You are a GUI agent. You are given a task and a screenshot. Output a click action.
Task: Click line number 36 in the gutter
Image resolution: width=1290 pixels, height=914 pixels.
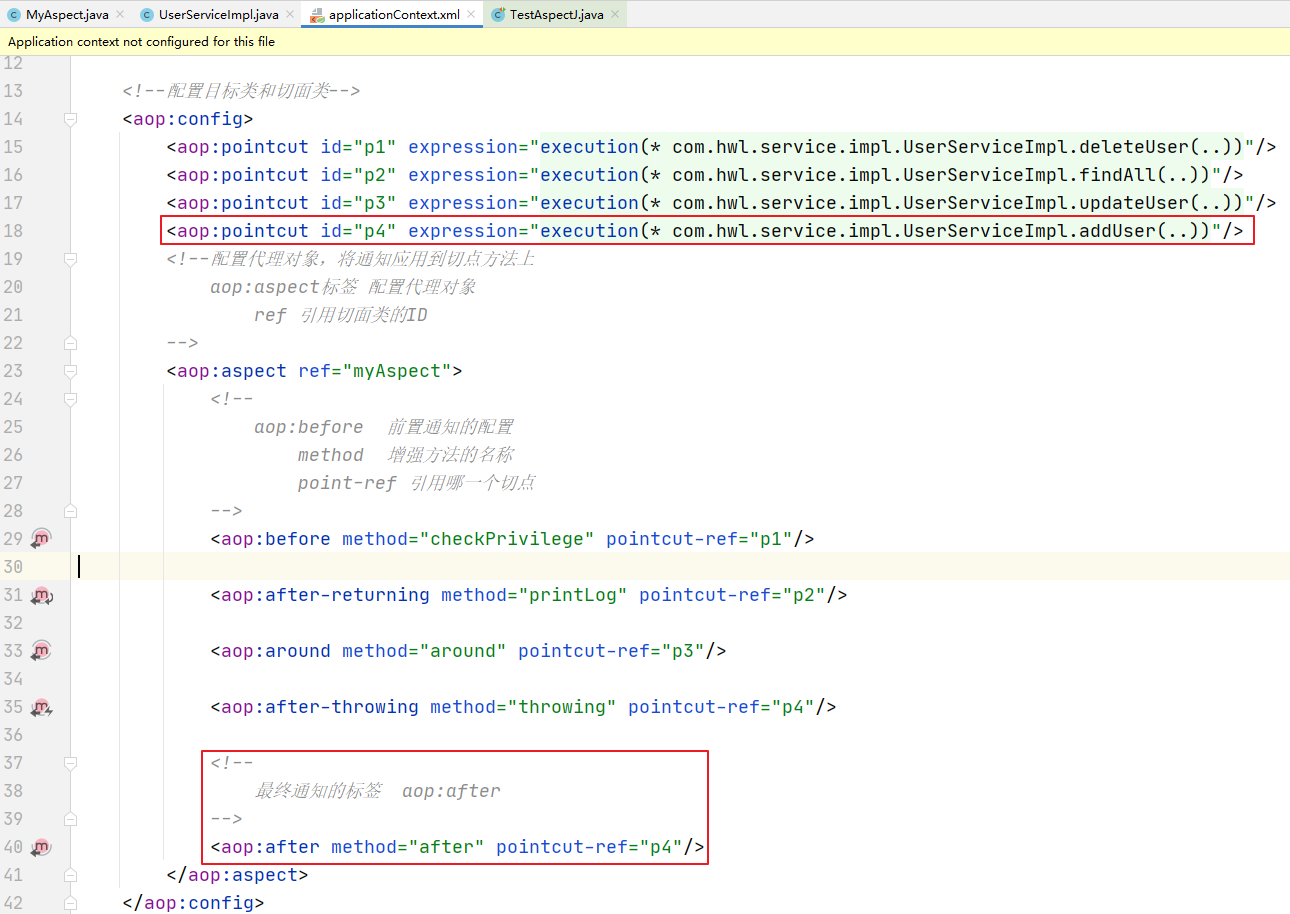(13, 735)
